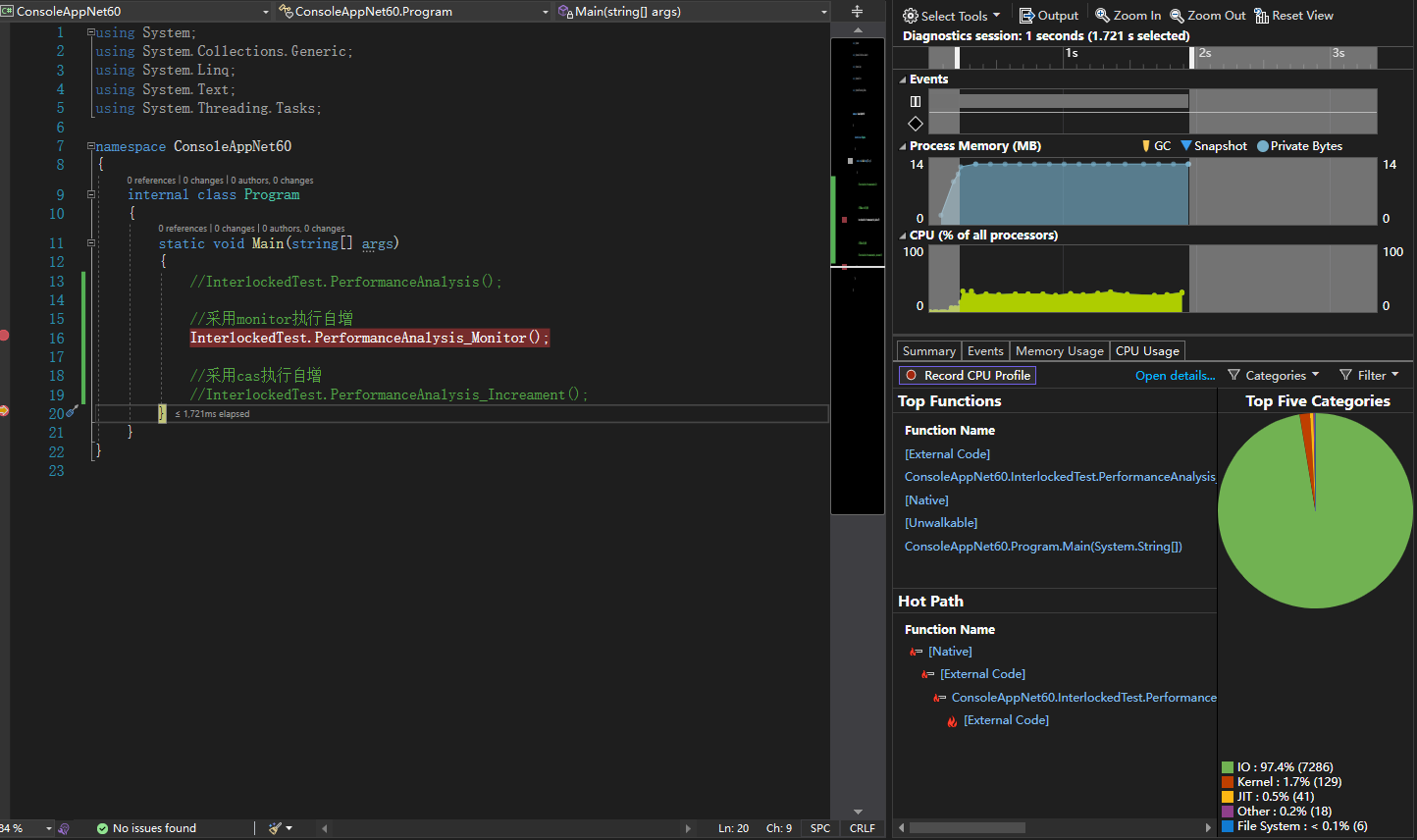Zoom Out on the diagnostics timeline
Viewport: 1417px width, 840px height.
pyautogui.click(x=1208, y=16)
